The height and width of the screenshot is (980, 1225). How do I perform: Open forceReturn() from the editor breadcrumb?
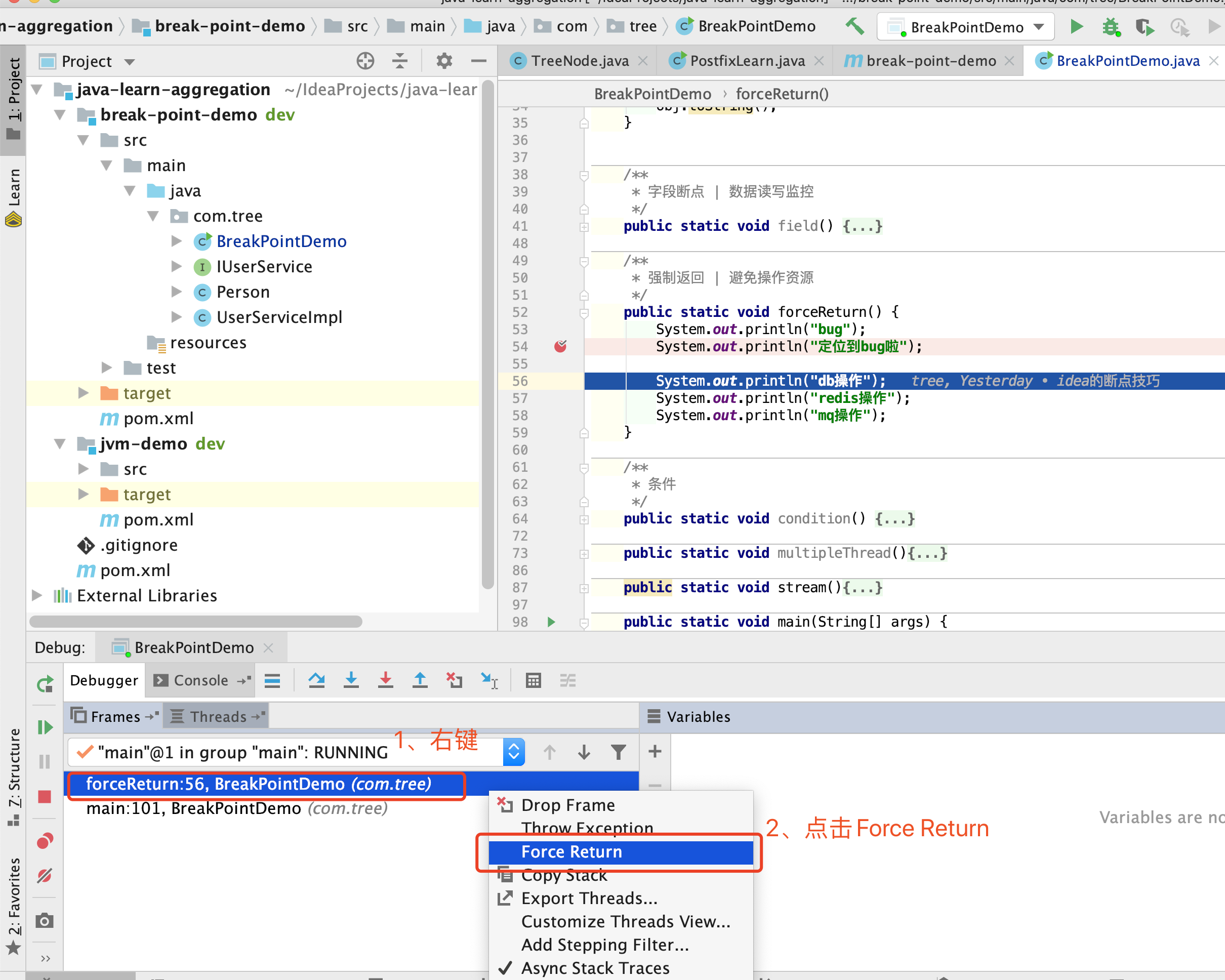(781, 93)
